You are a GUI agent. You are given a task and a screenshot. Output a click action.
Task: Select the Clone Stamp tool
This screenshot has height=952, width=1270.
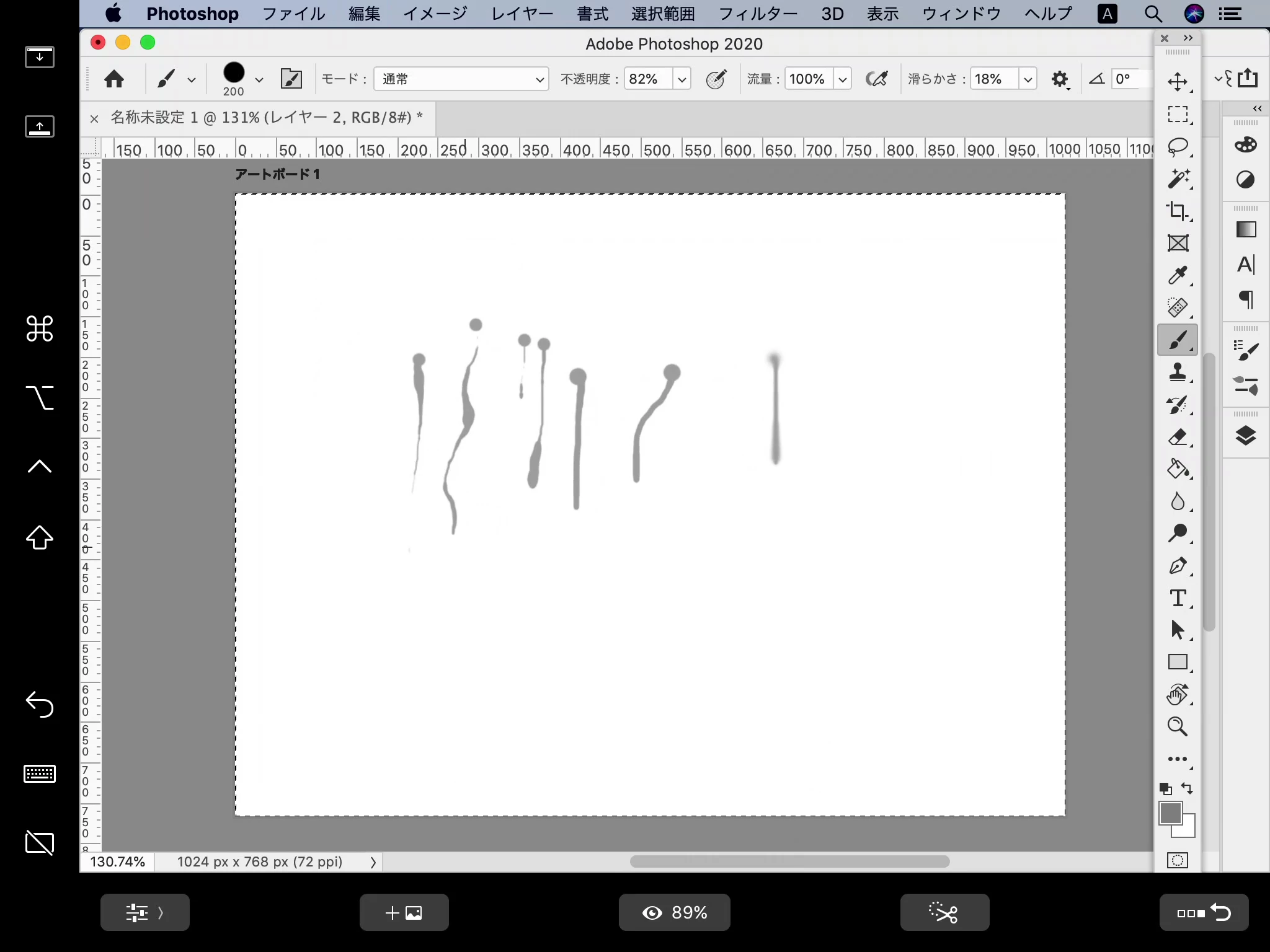pos(1177,372)
